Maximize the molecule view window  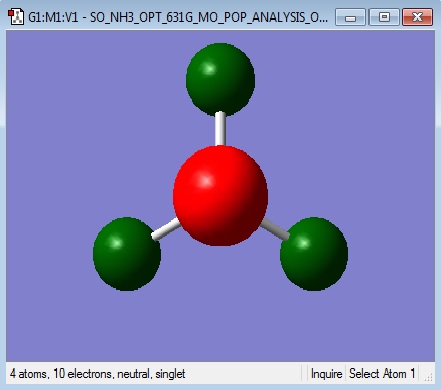[384, 17]
